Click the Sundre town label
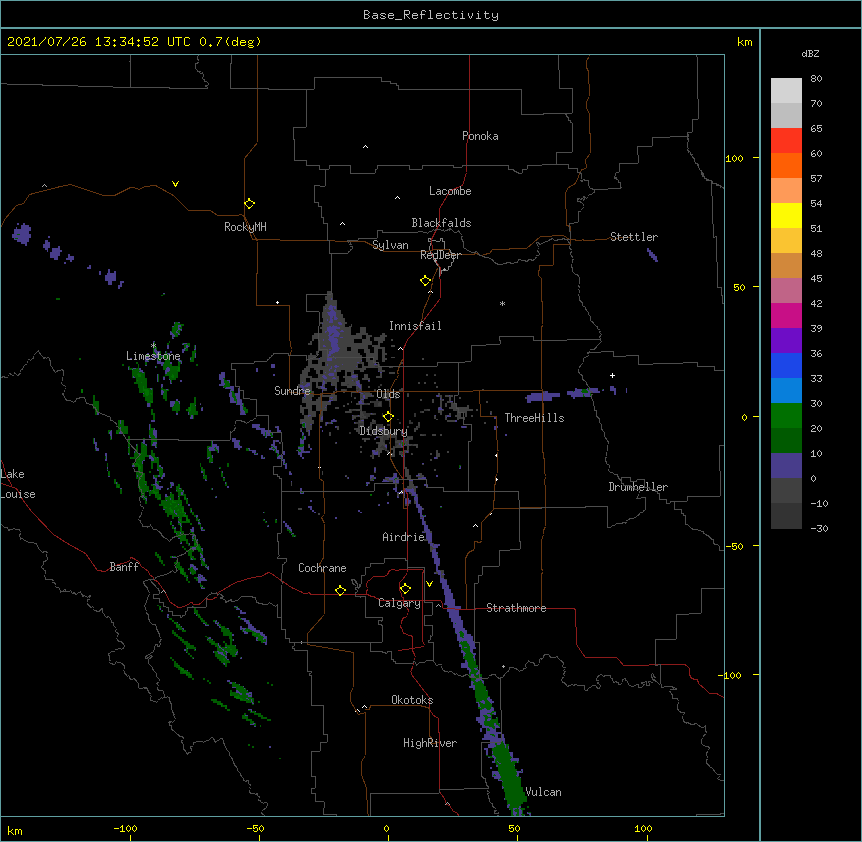862x842 pixels. (x=292, y=391)
